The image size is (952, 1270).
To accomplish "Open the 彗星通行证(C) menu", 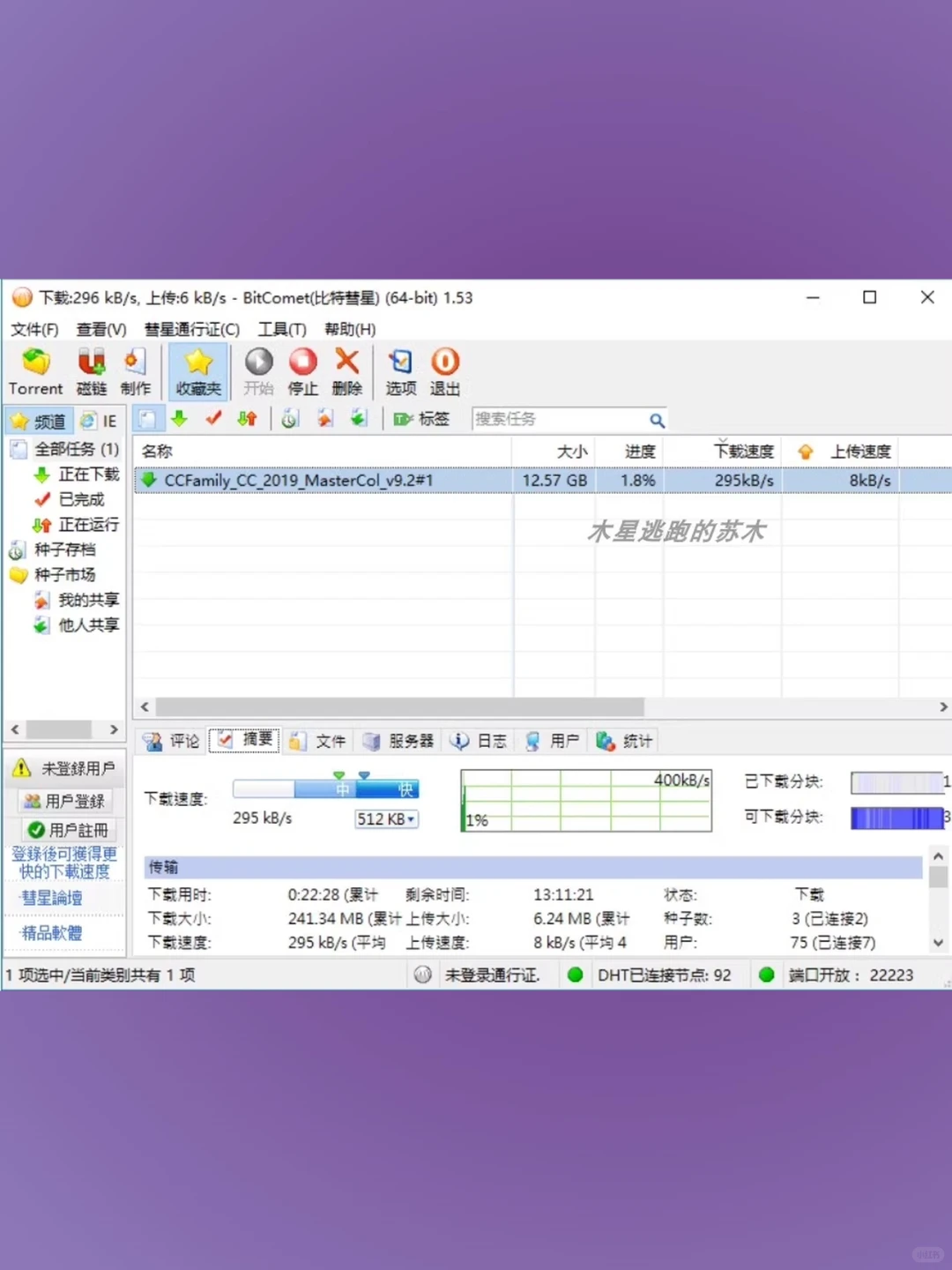I will click(x=192, y=329).
